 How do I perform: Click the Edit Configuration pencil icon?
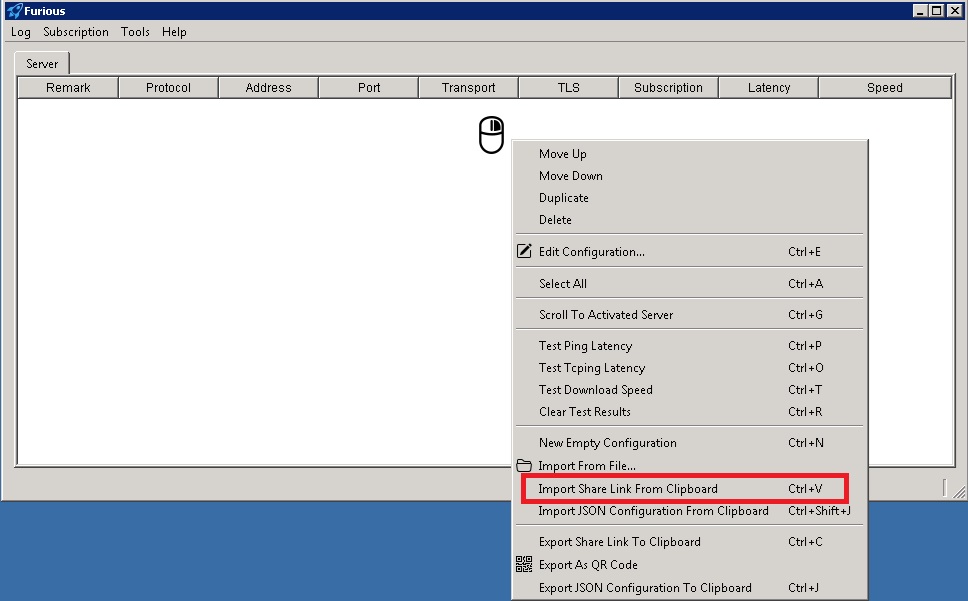click(524, 252)
